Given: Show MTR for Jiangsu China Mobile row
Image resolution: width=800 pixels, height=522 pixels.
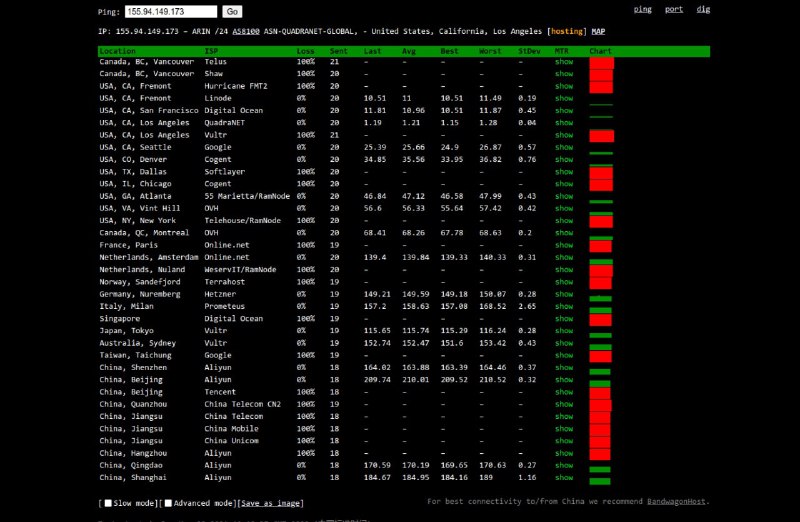Looking at the screenshot, I should pos(564,429).
